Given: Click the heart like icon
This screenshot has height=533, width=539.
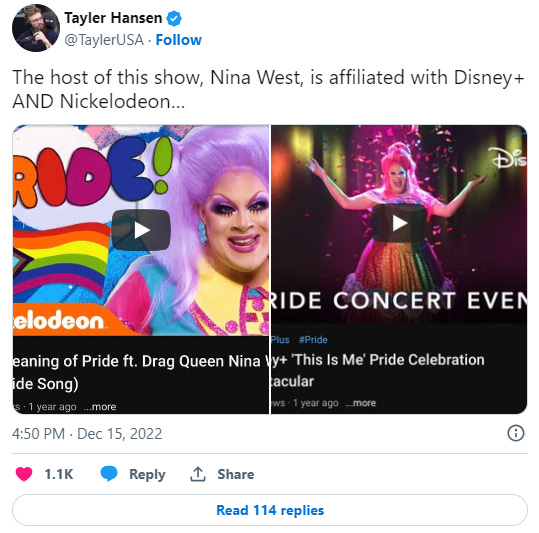Looking at the screenshot, I should click(24, 474).
